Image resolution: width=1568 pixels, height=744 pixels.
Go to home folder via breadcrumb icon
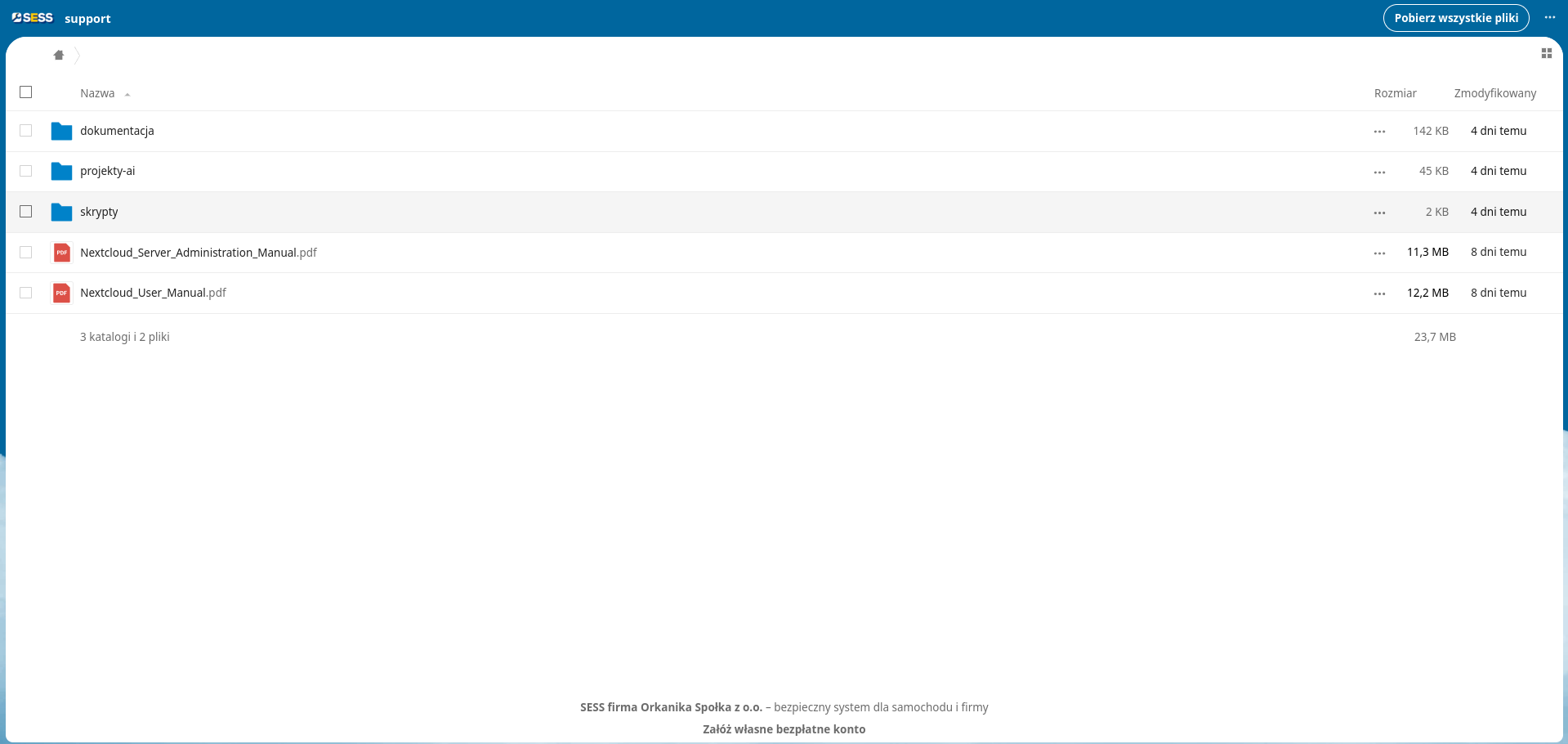[x=59, y=56]
